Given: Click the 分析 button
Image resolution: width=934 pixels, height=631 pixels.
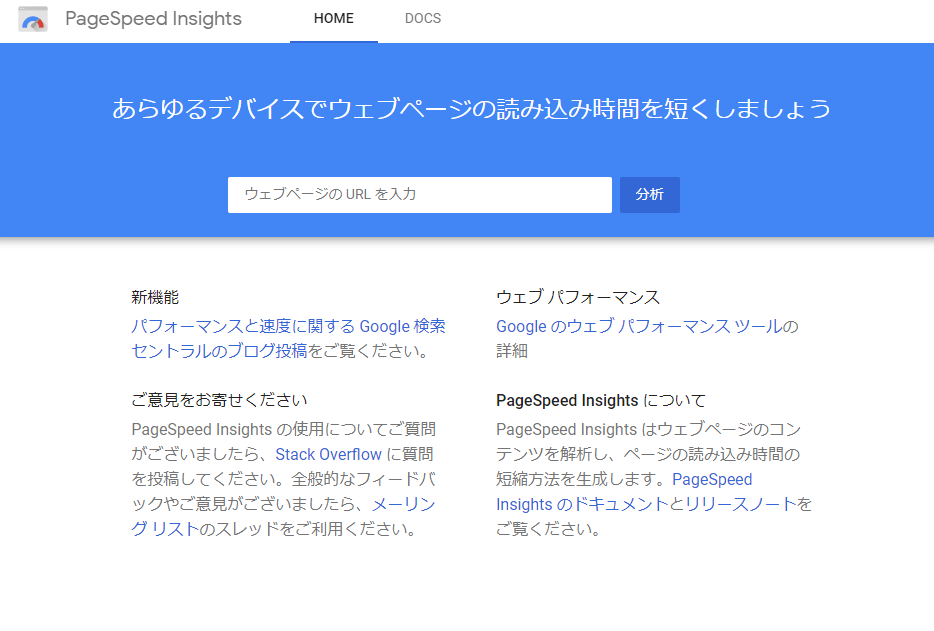Looking at the screenshot, I should [x=649, y=195].
